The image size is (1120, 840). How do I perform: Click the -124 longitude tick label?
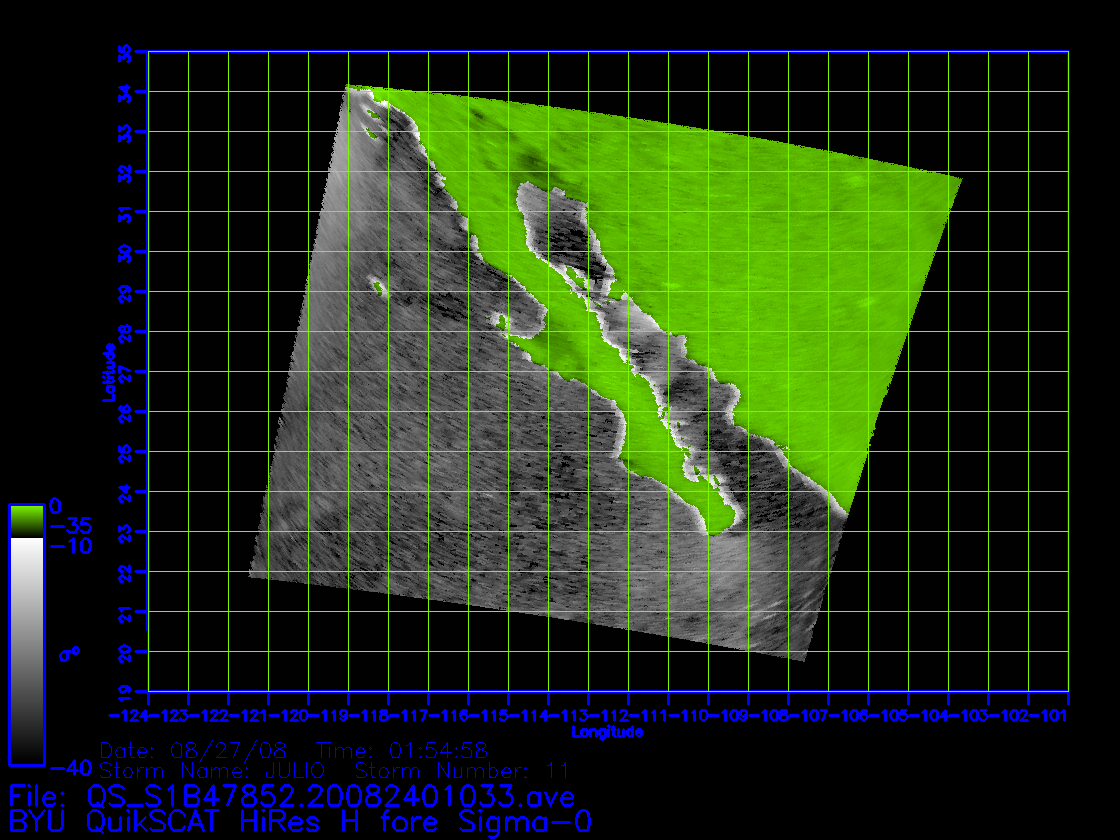pyautogui.click(x=128, y=716)
